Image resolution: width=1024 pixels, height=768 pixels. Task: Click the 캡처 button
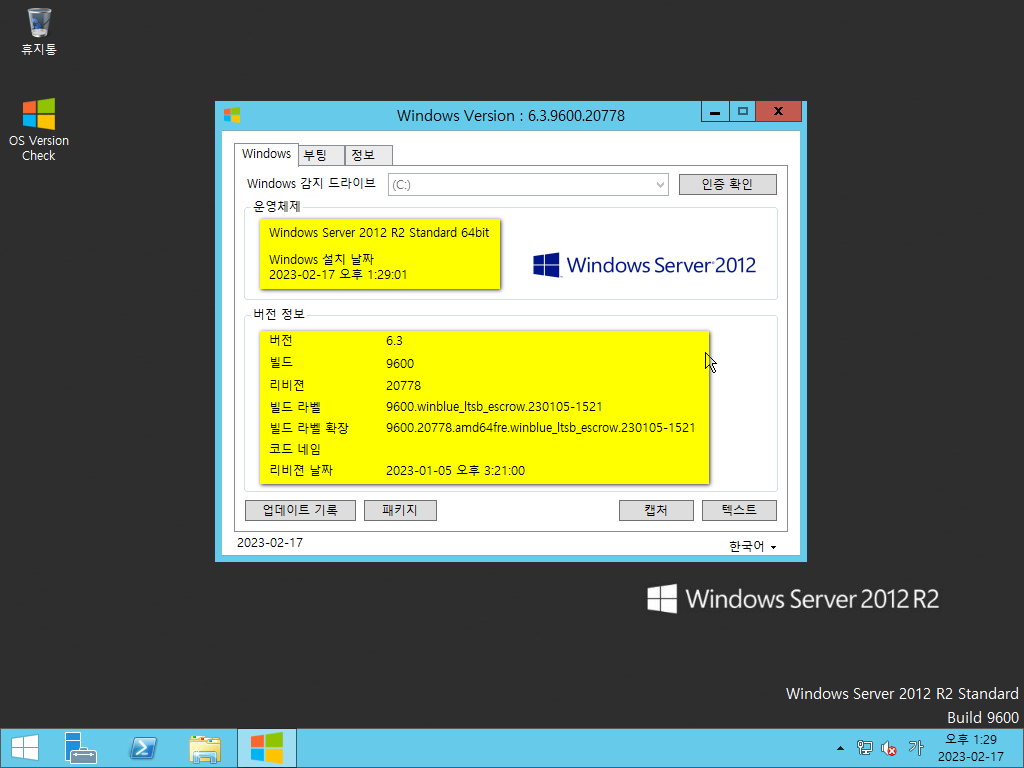point(656,510)
